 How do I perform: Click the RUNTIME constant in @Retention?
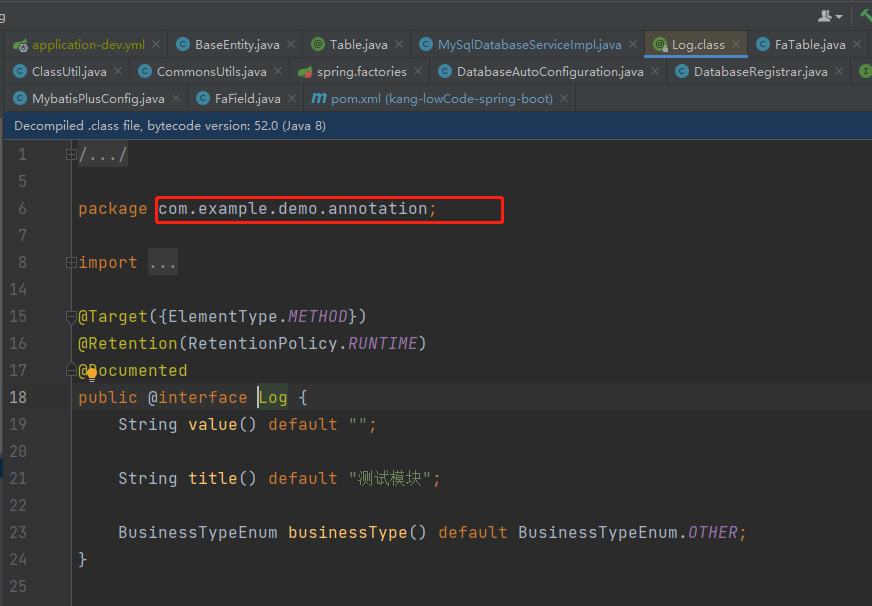coord(383,343)
